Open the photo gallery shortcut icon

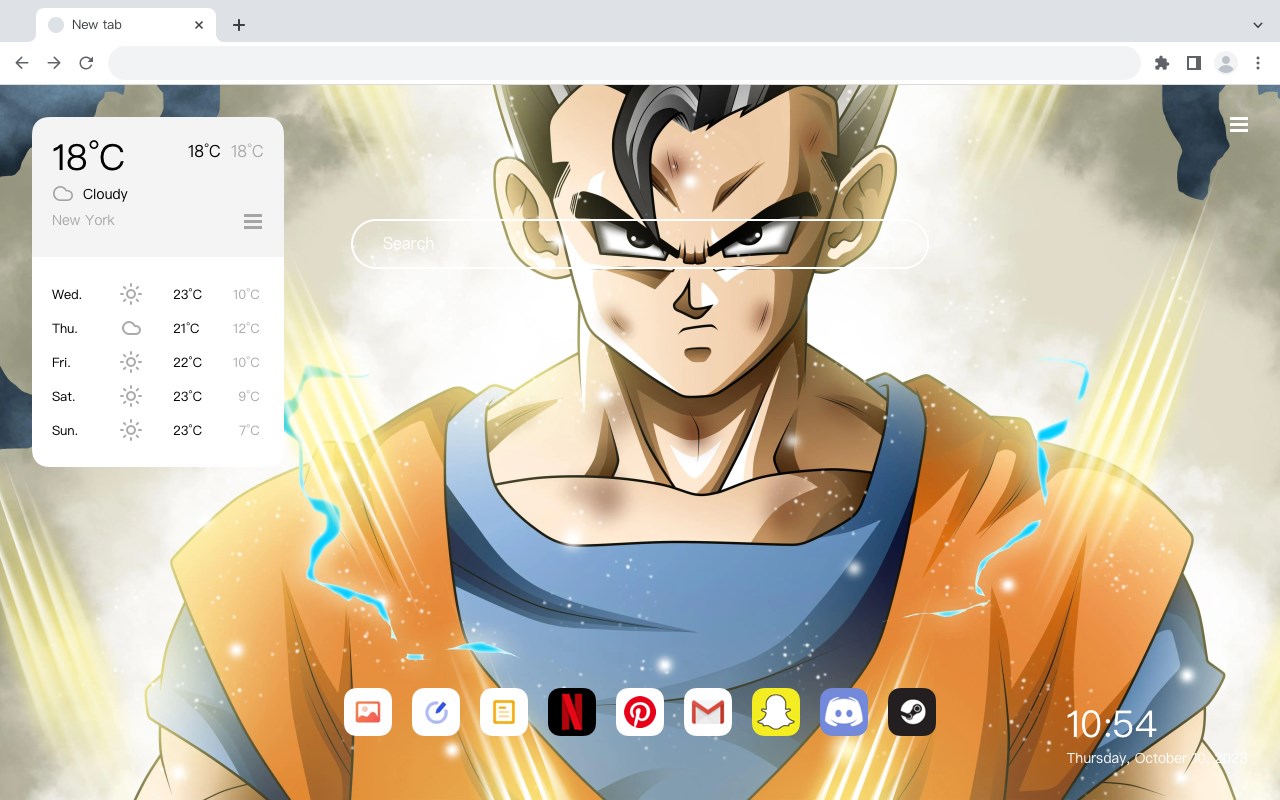point(368,712)
